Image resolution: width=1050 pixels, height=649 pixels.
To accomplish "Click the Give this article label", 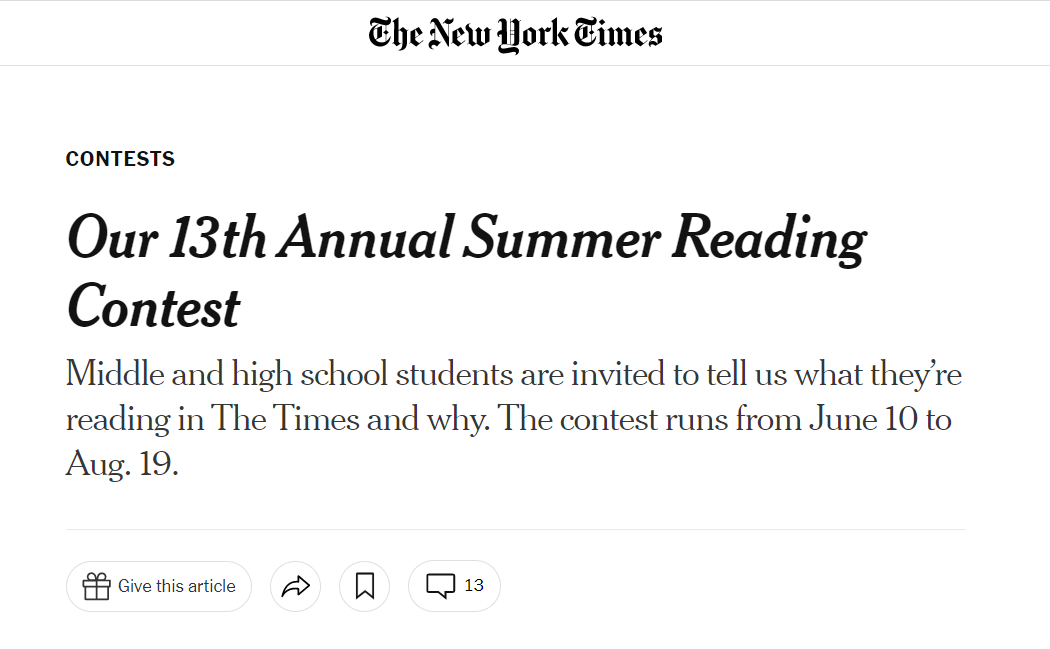I will pyautogui.click(x=177, y=586).
